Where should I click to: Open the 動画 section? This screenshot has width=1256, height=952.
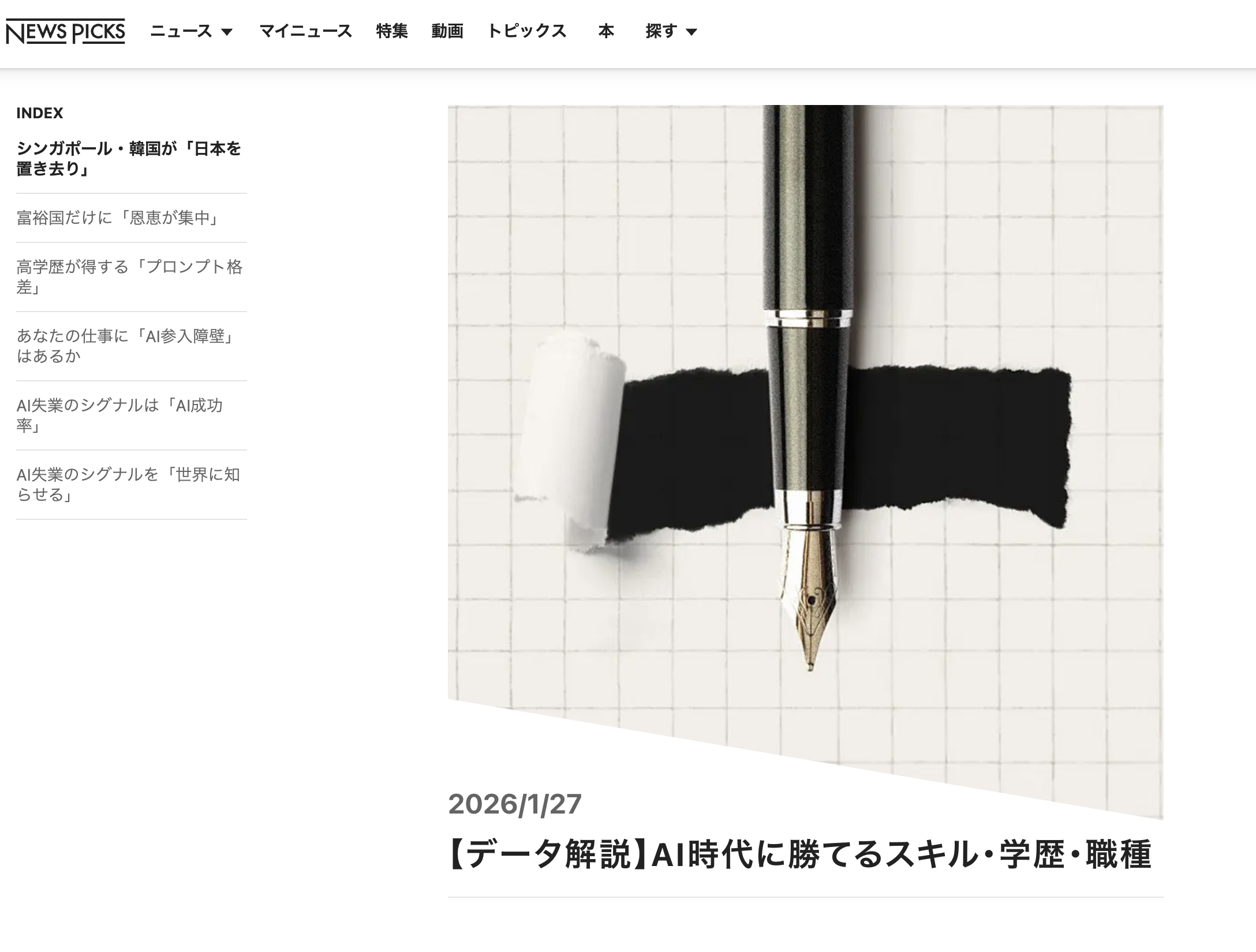[x=447, y=31]
